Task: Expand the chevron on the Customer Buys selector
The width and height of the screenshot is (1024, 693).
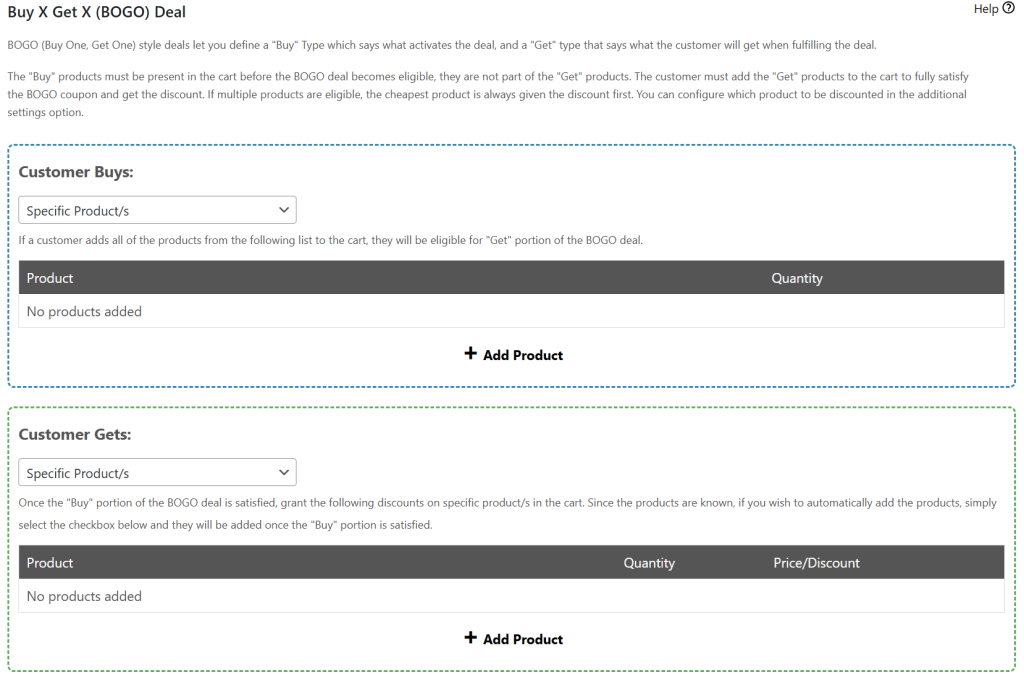Action: click(283, 209)
